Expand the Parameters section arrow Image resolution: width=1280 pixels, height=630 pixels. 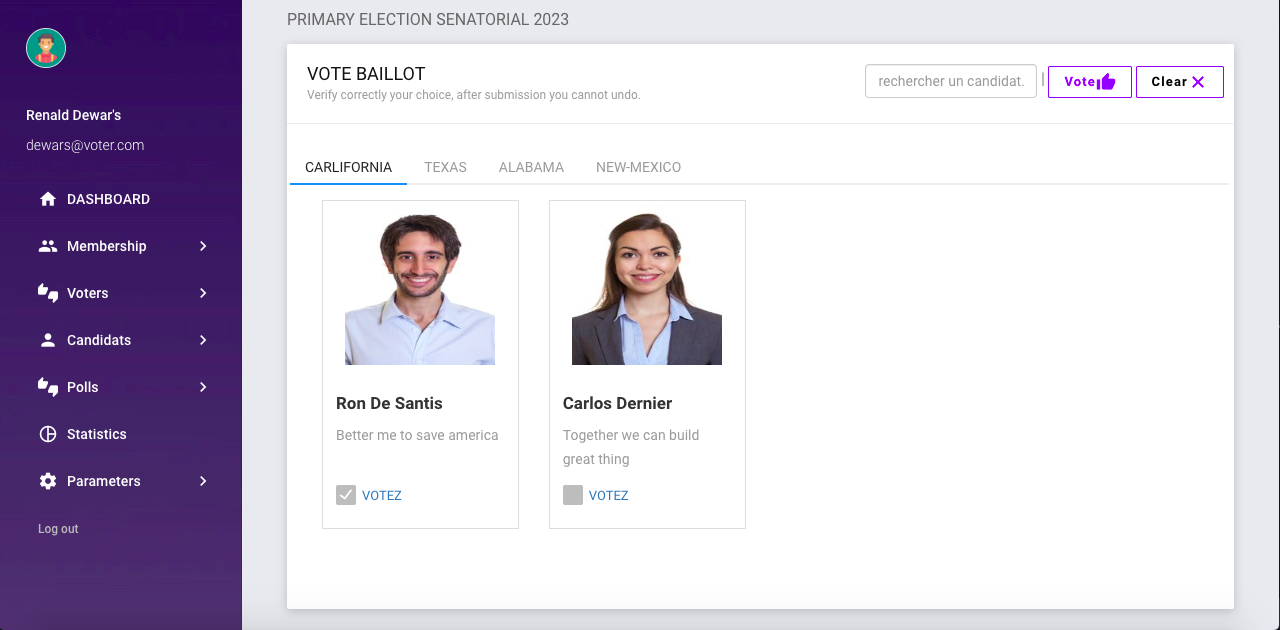click(204, 480)
